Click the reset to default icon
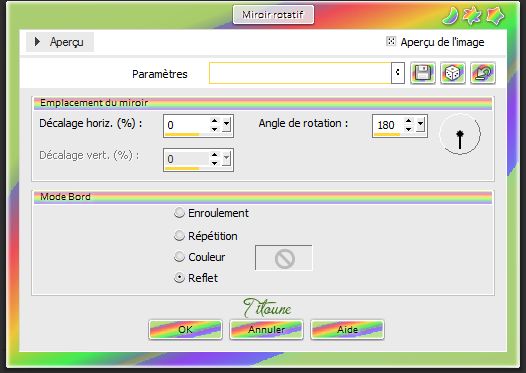The image size is (526, 373). tap(483, 73)
